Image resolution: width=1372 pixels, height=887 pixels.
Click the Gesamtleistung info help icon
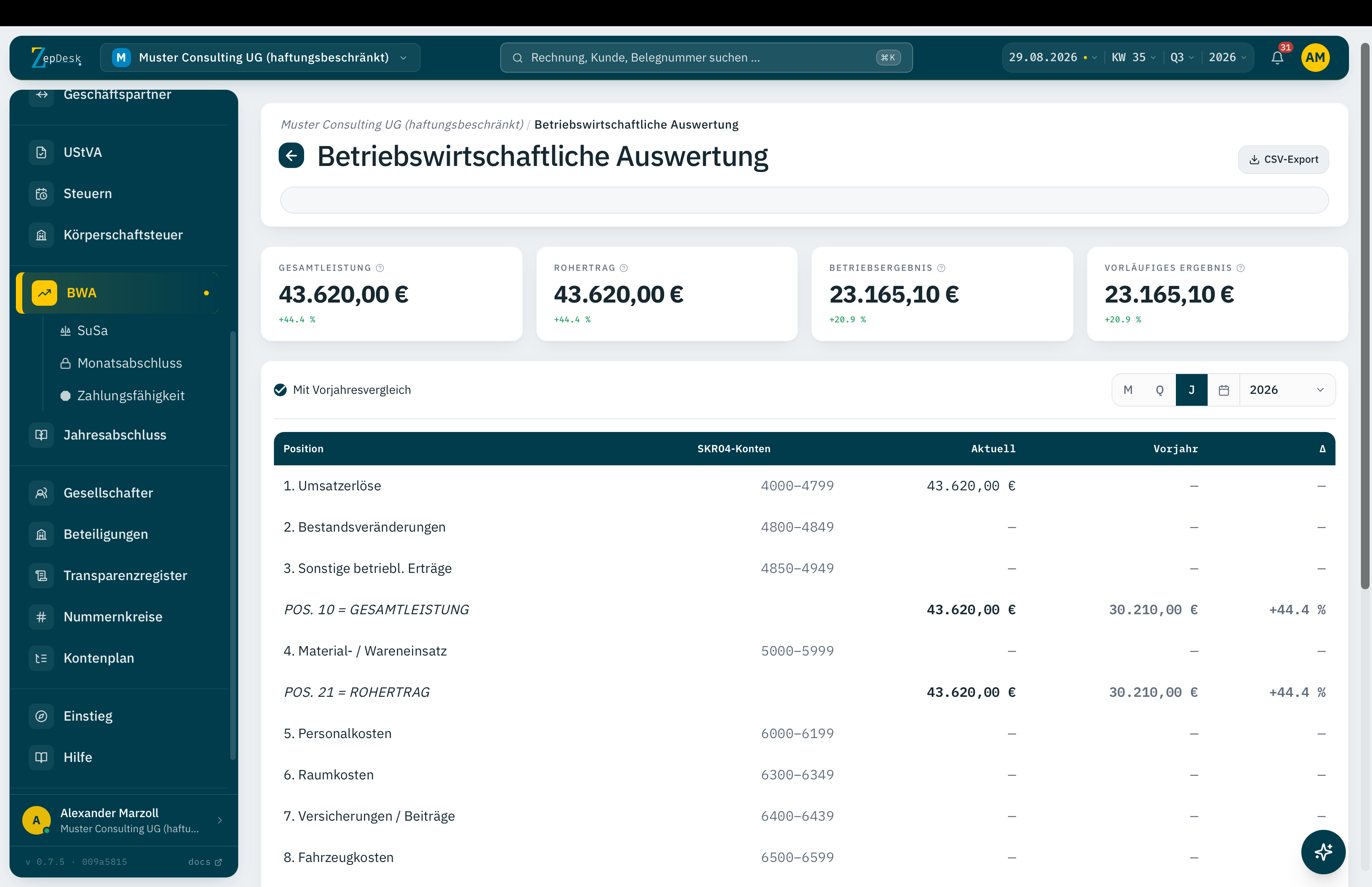(x=380, y=268)
